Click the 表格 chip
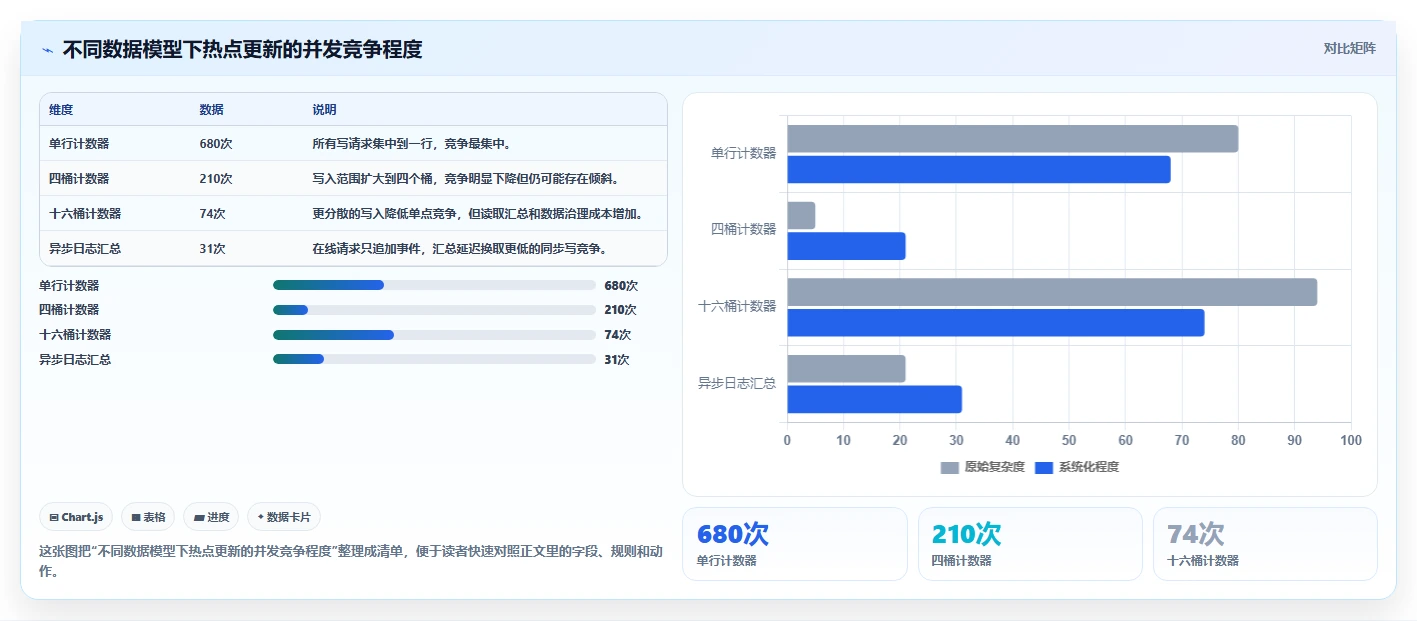Screen dimensions: 1417x621 [148, 517]
